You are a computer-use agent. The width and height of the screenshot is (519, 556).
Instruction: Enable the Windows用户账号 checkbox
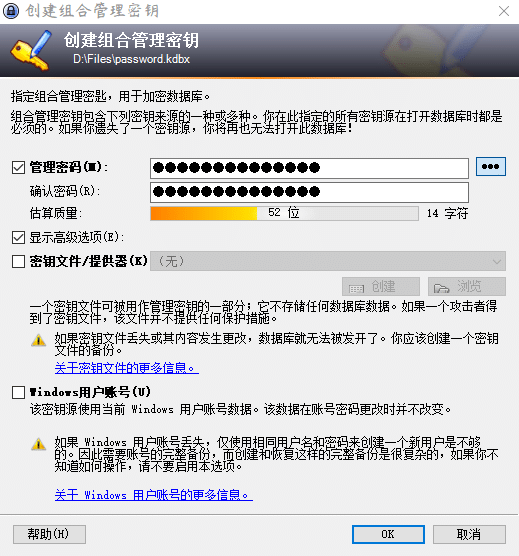click(18, 393)
